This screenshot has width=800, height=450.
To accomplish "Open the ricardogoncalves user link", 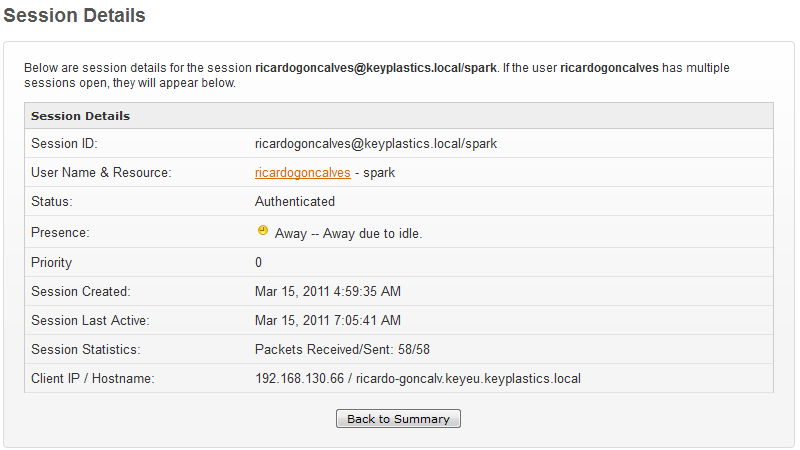I will (303, 173).
